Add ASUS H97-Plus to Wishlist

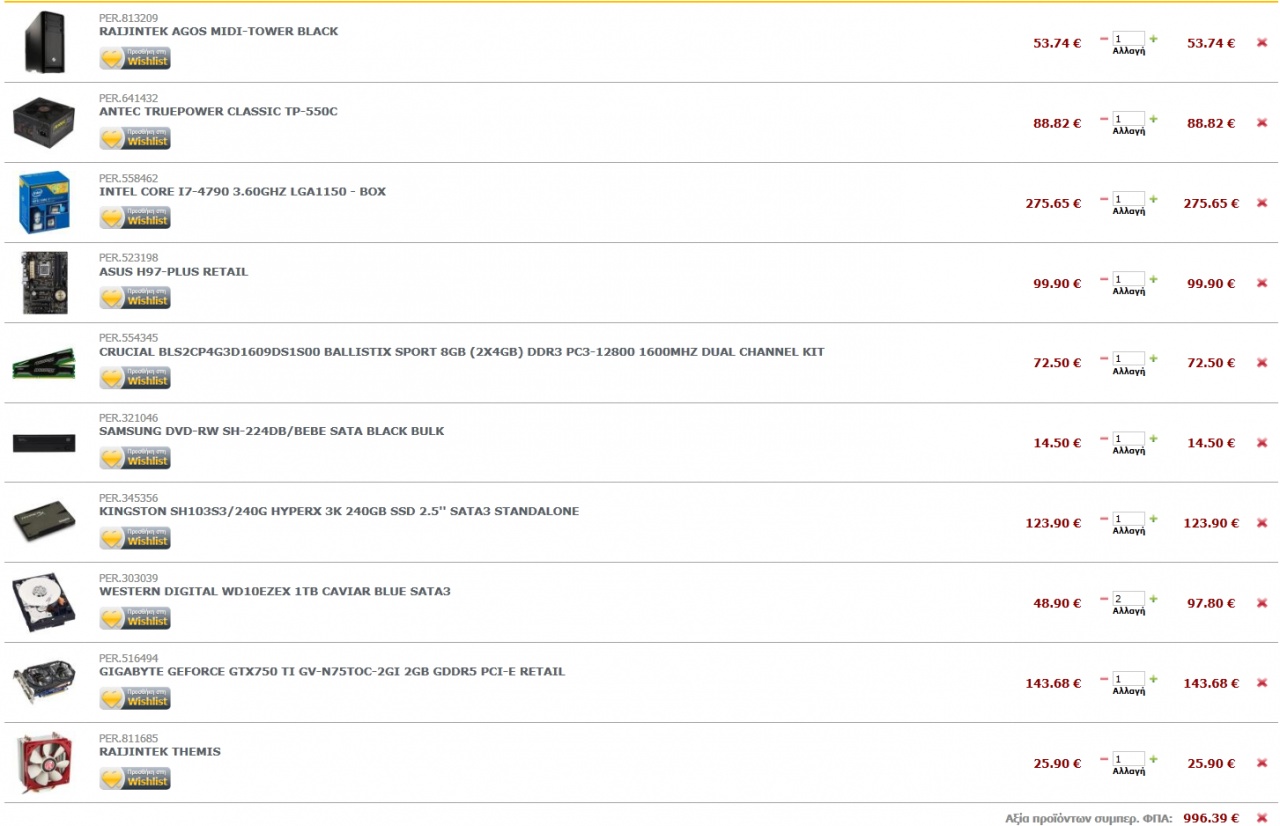[x=135, y=298]
